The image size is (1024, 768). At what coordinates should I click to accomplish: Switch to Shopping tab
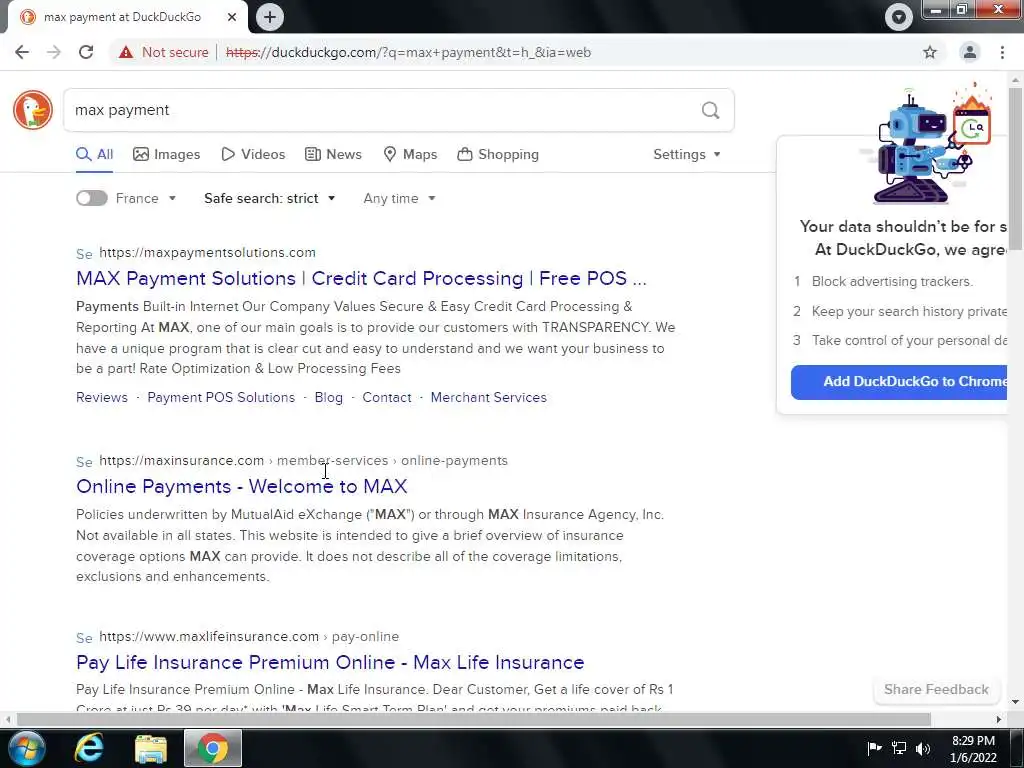pyautogui.click(x=498, y=154)
